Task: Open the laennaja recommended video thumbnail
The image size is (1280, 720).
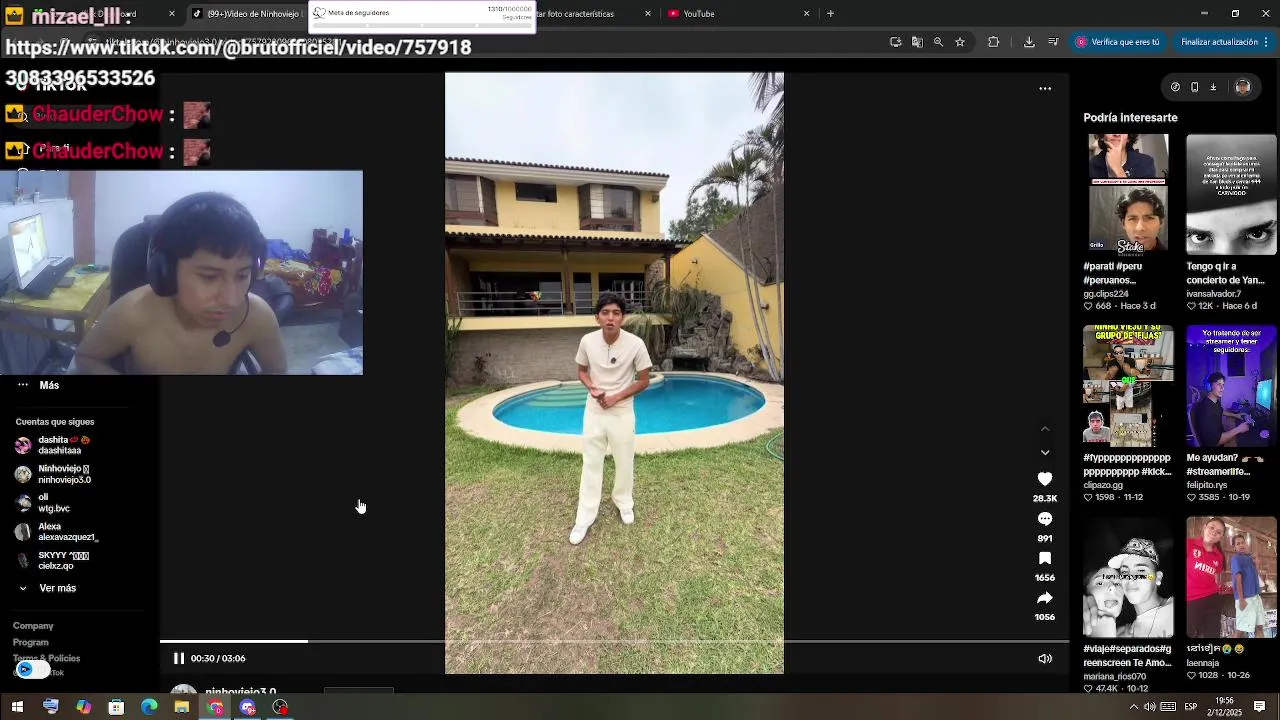Action: pos(1231,577)
